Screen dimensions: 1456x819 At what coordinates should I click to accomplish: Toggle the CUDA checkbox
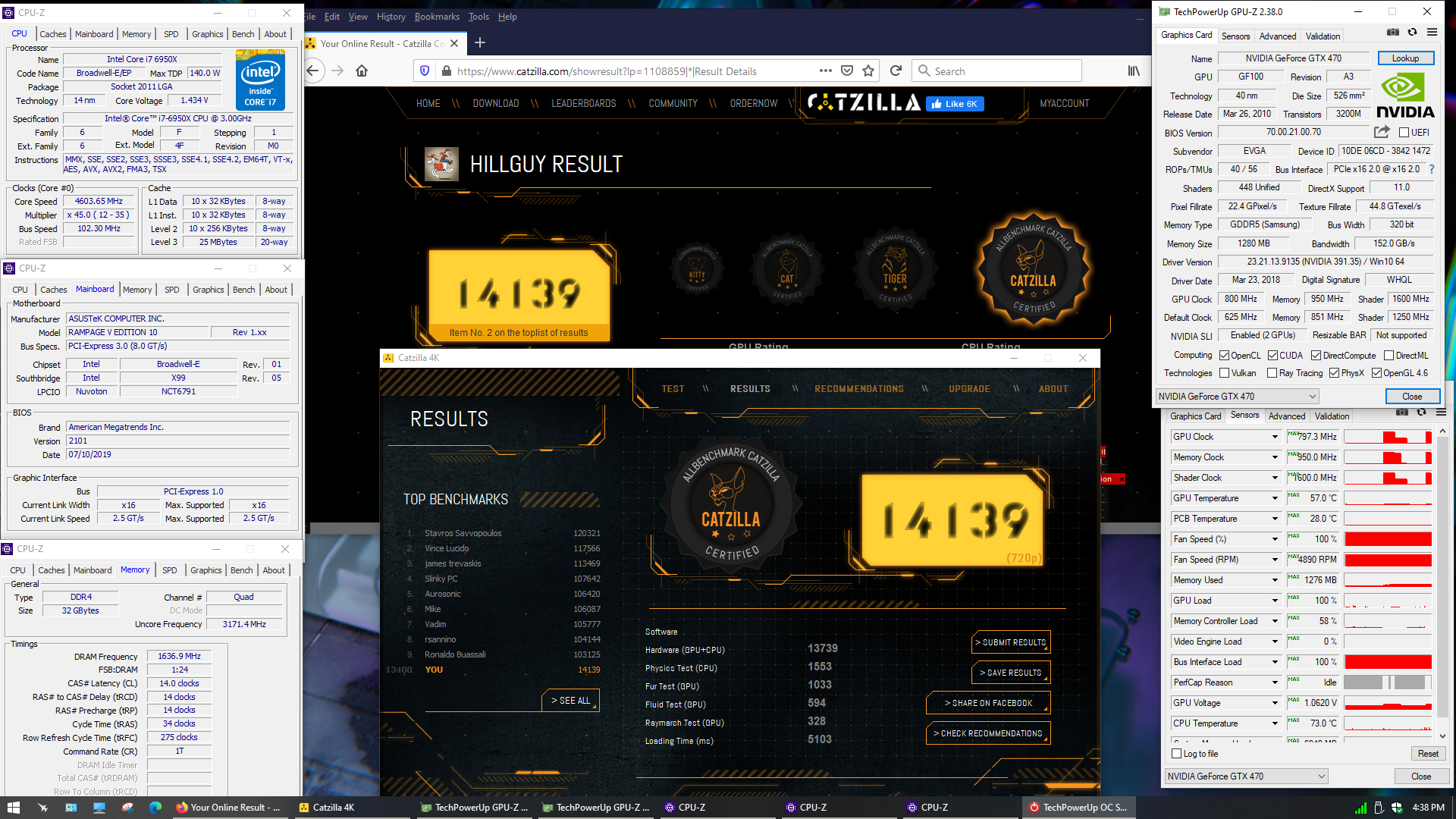pos(1272,355)
